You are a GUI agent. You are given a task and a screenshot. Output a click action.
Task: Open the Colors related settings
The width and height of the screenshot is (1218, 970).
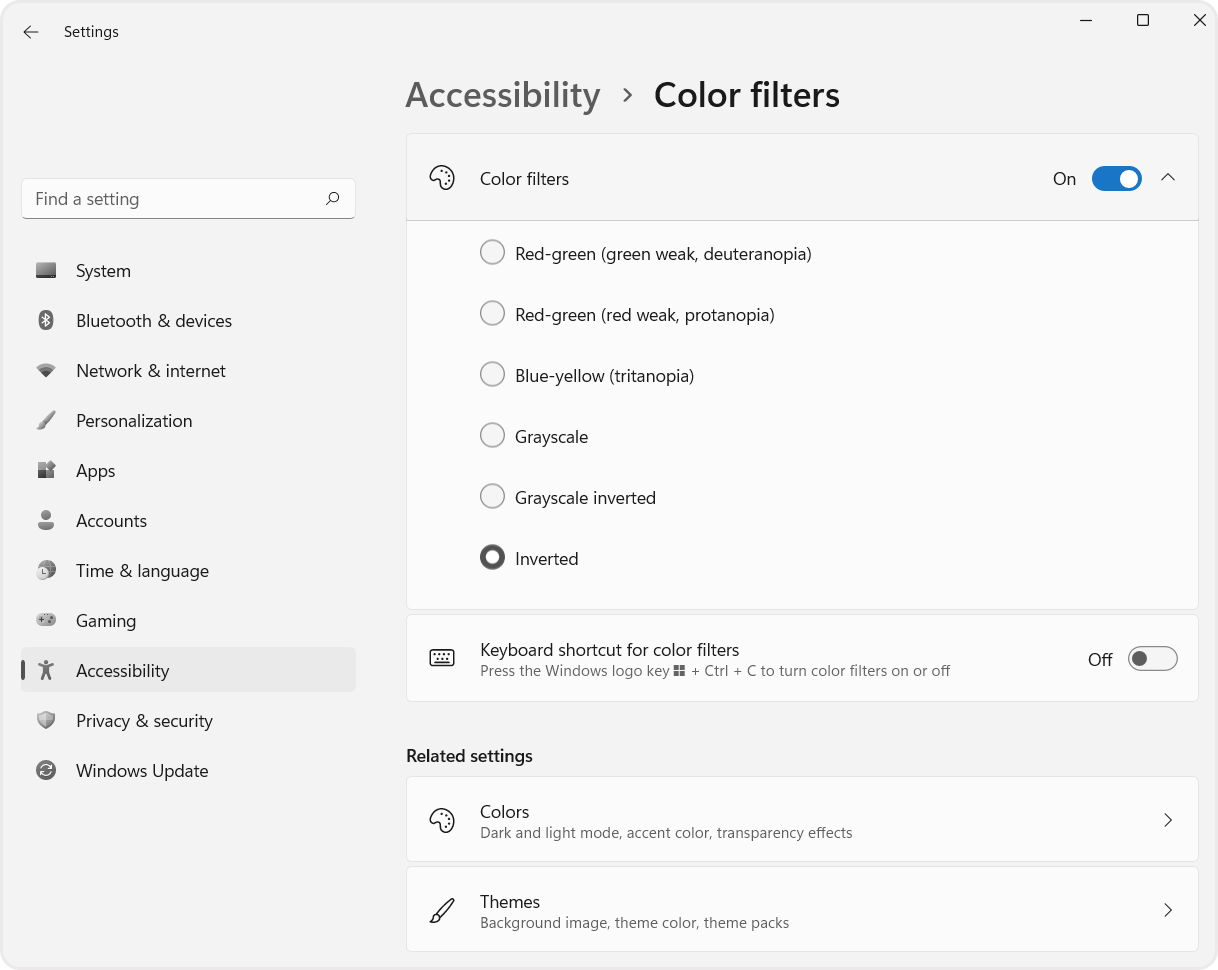[800, 819]
